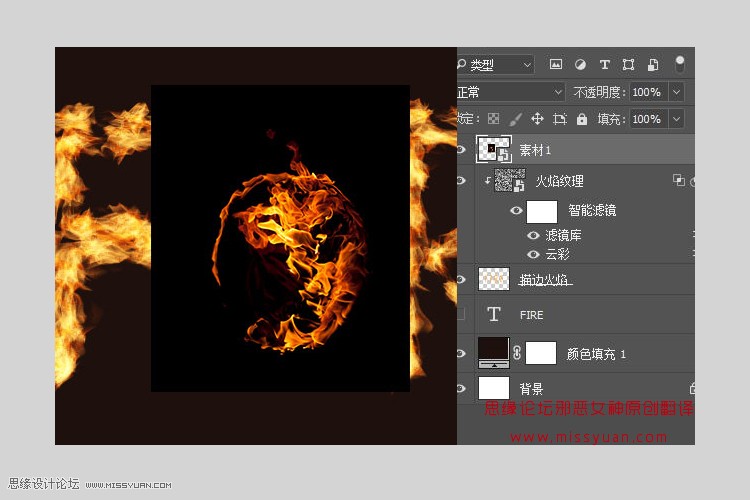
Task: Click the link icon on 颜色填充 1
Action: 517,353
